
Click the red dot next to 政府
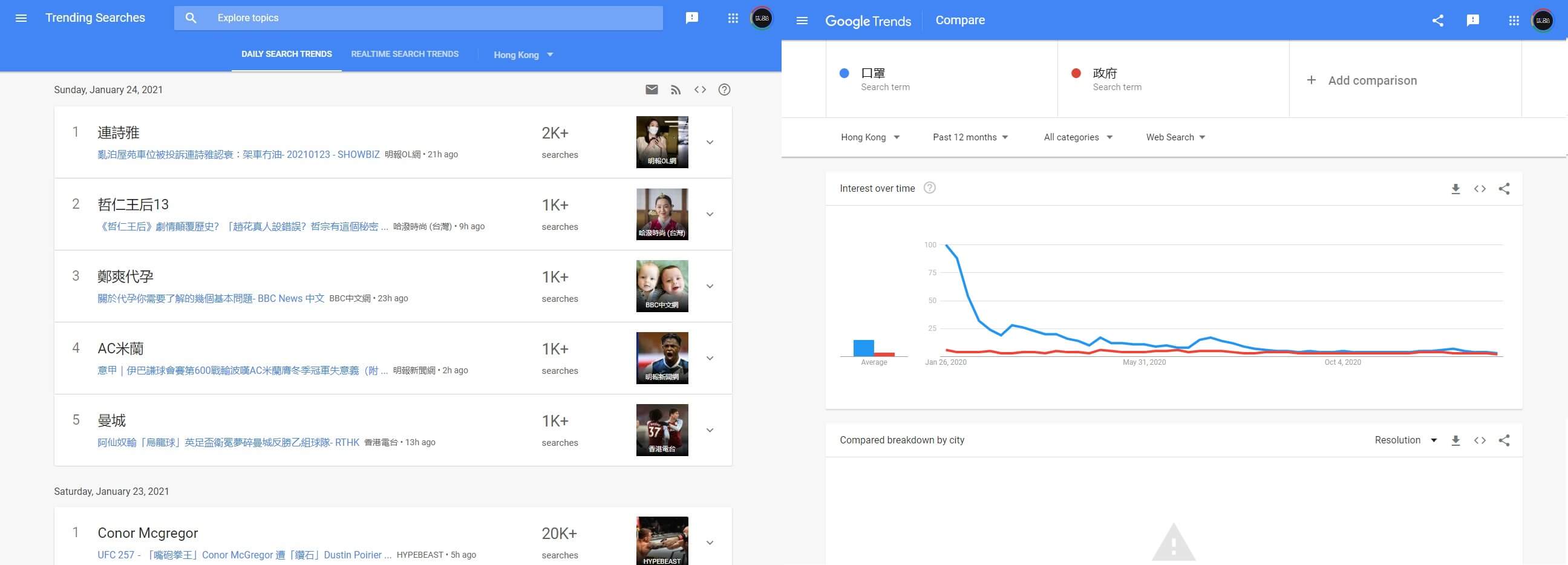(x=1076, y=73)
